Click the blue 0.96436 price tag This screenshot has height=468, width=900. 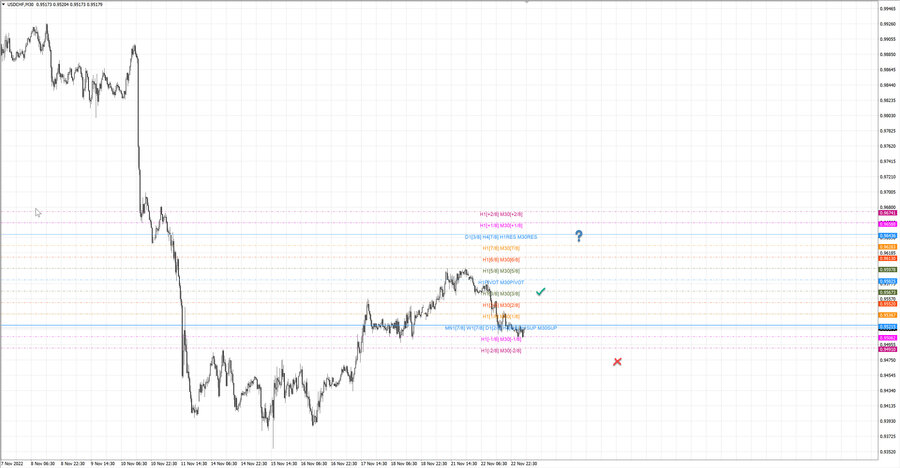point(888,236)
